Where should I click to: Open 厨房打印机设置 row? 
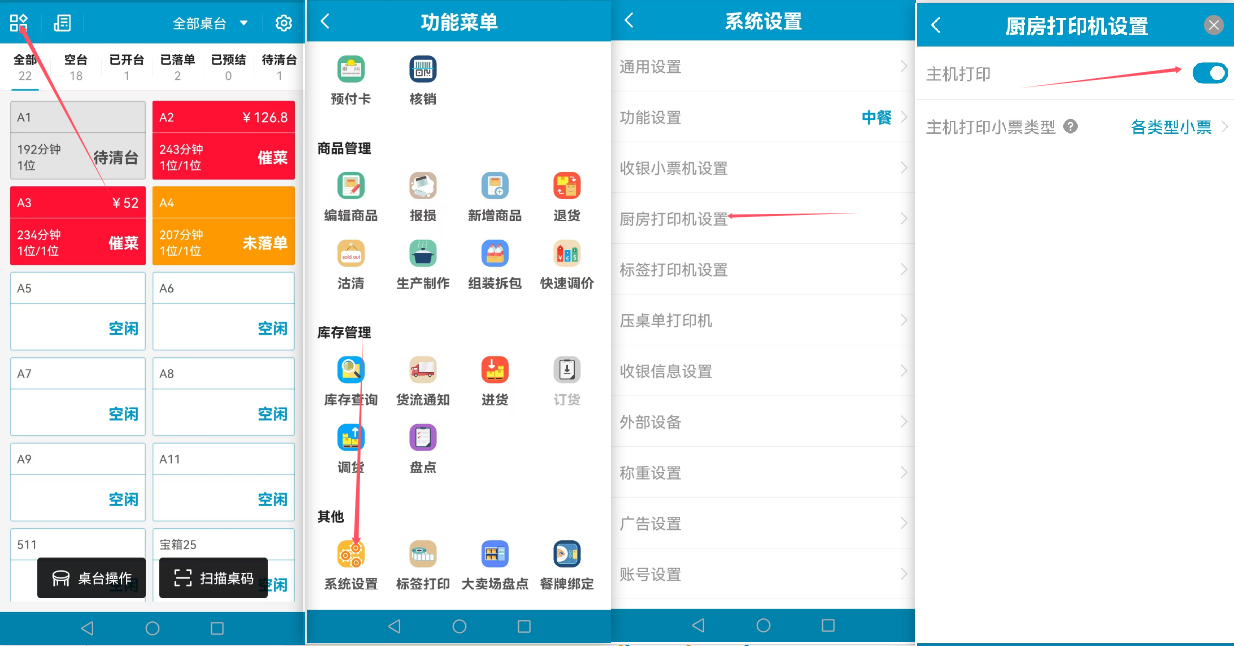763,219
